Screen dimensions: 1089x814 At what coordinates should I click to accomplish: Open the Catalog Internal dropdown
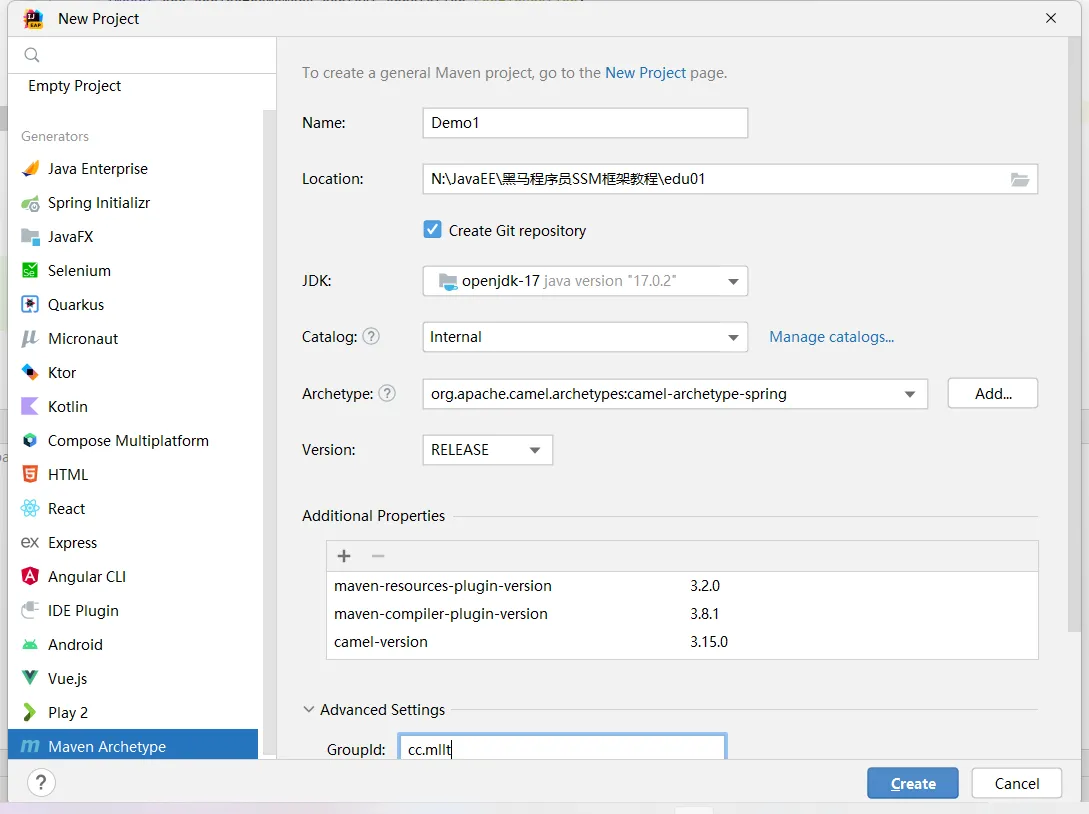click(585, 338)
